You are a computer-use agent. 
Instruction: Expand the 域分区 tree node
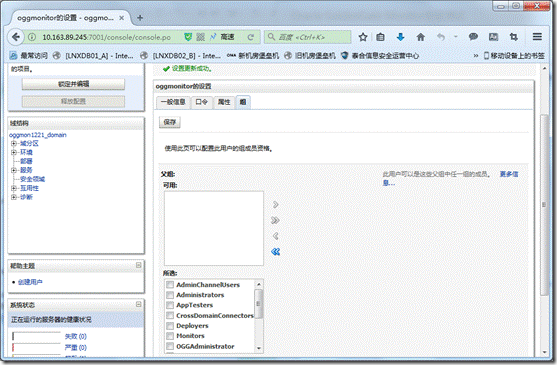click(13, 143)
